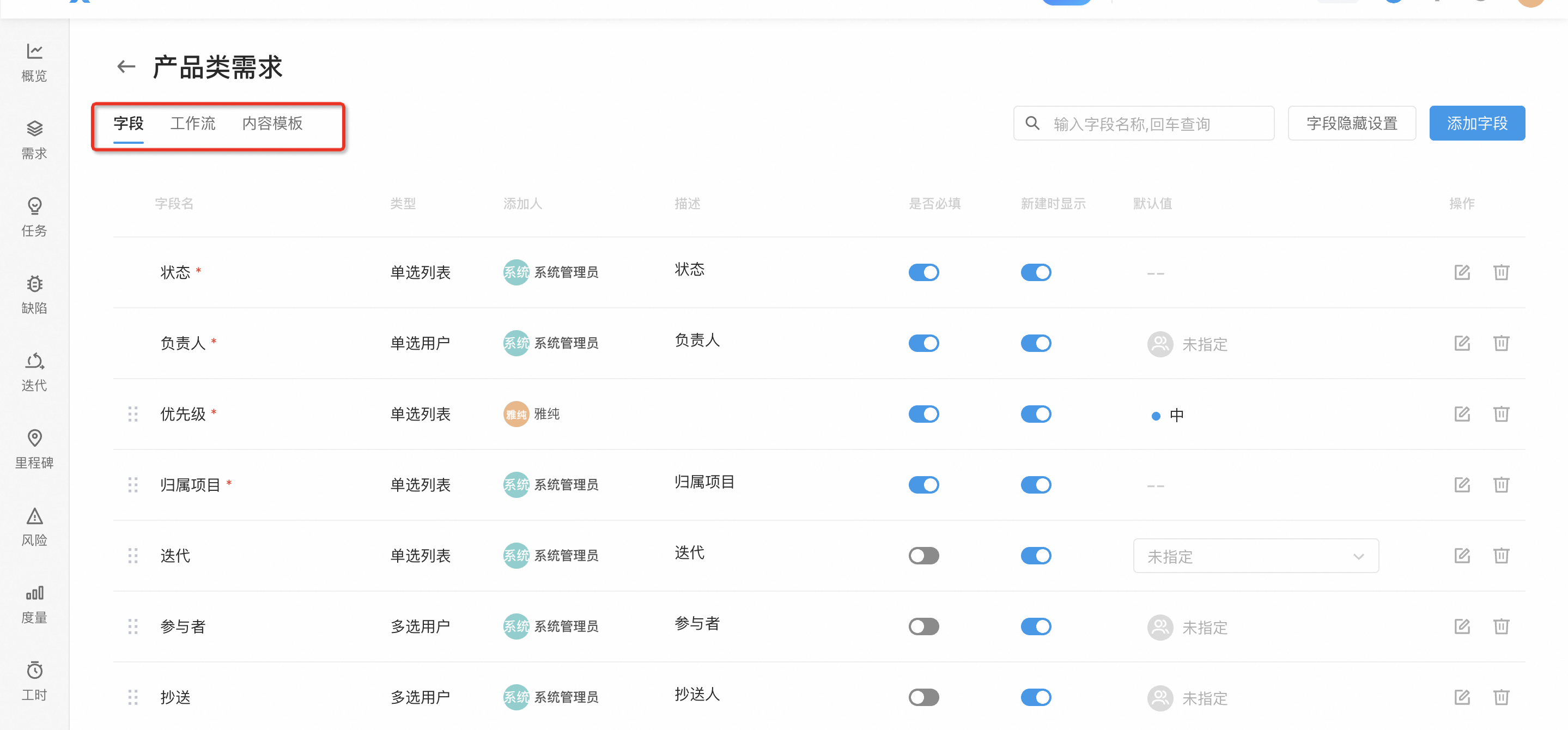This screenshot has height=730, width=1568.
Task: Select default user for 参与者 (未指定)
Action: (1187, 627)
